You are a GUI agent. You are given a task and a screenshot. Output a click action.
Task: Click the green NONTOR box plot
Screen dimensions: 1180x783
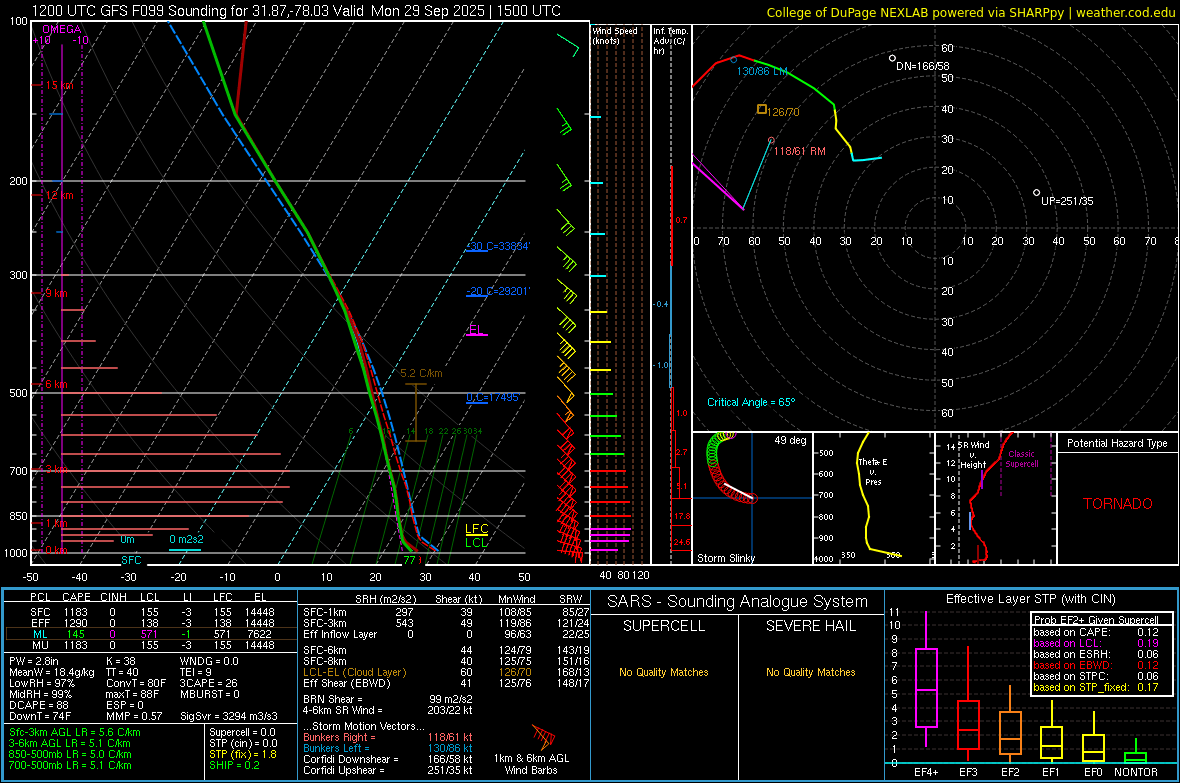[1135, 752]
